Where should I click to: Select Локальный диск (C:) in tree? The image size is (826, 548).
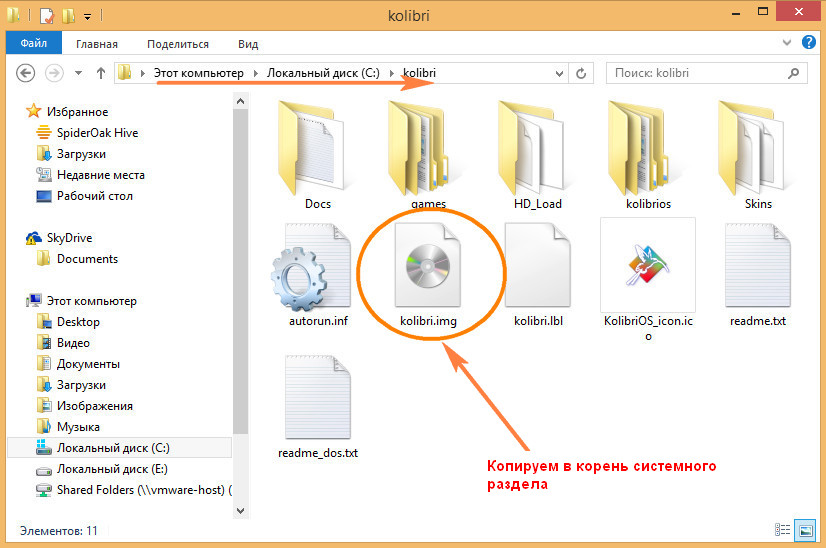pyautogui.click(x=119, y=448)
